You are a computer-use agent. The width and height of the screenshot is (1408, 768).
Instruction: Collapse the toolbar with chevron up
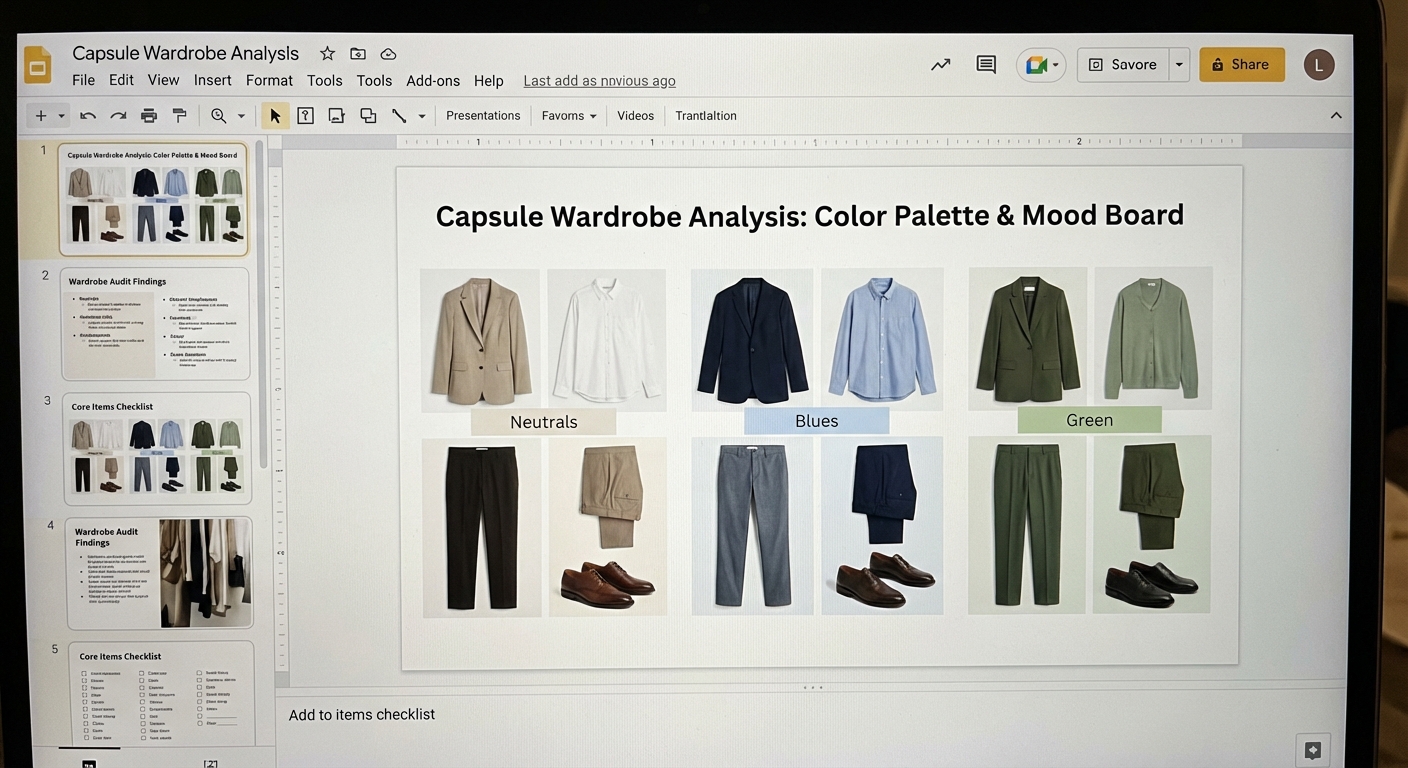click(1335, 116)
